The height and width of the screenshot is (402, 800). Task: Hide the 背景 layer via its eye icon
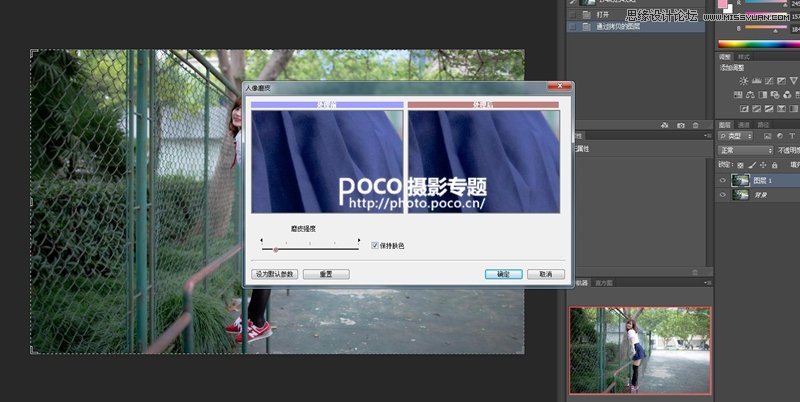[722, 195]
